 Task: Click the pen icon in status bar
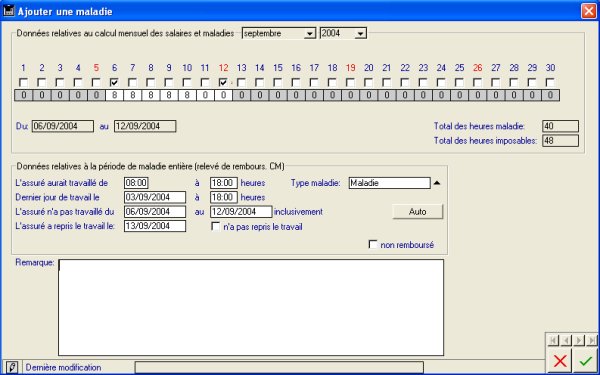coord(12,367)
